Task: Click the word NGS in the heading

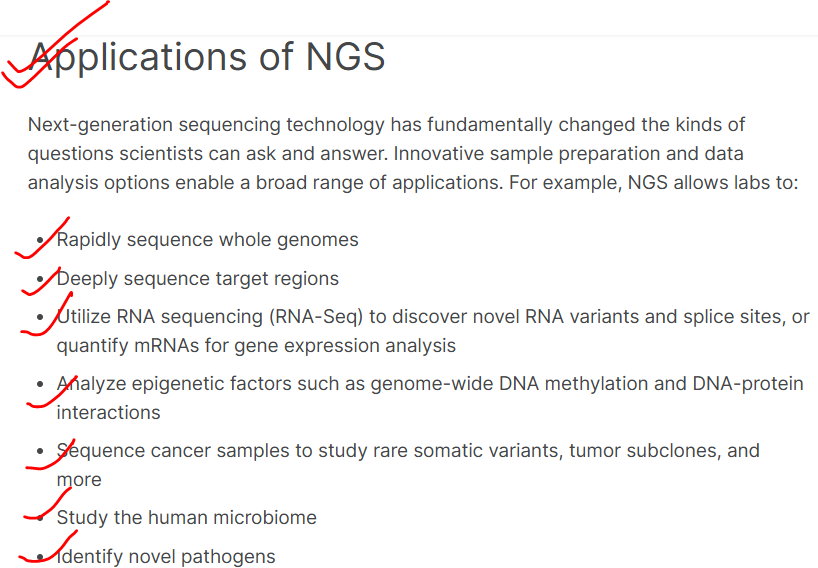Action: coord(345,56)
